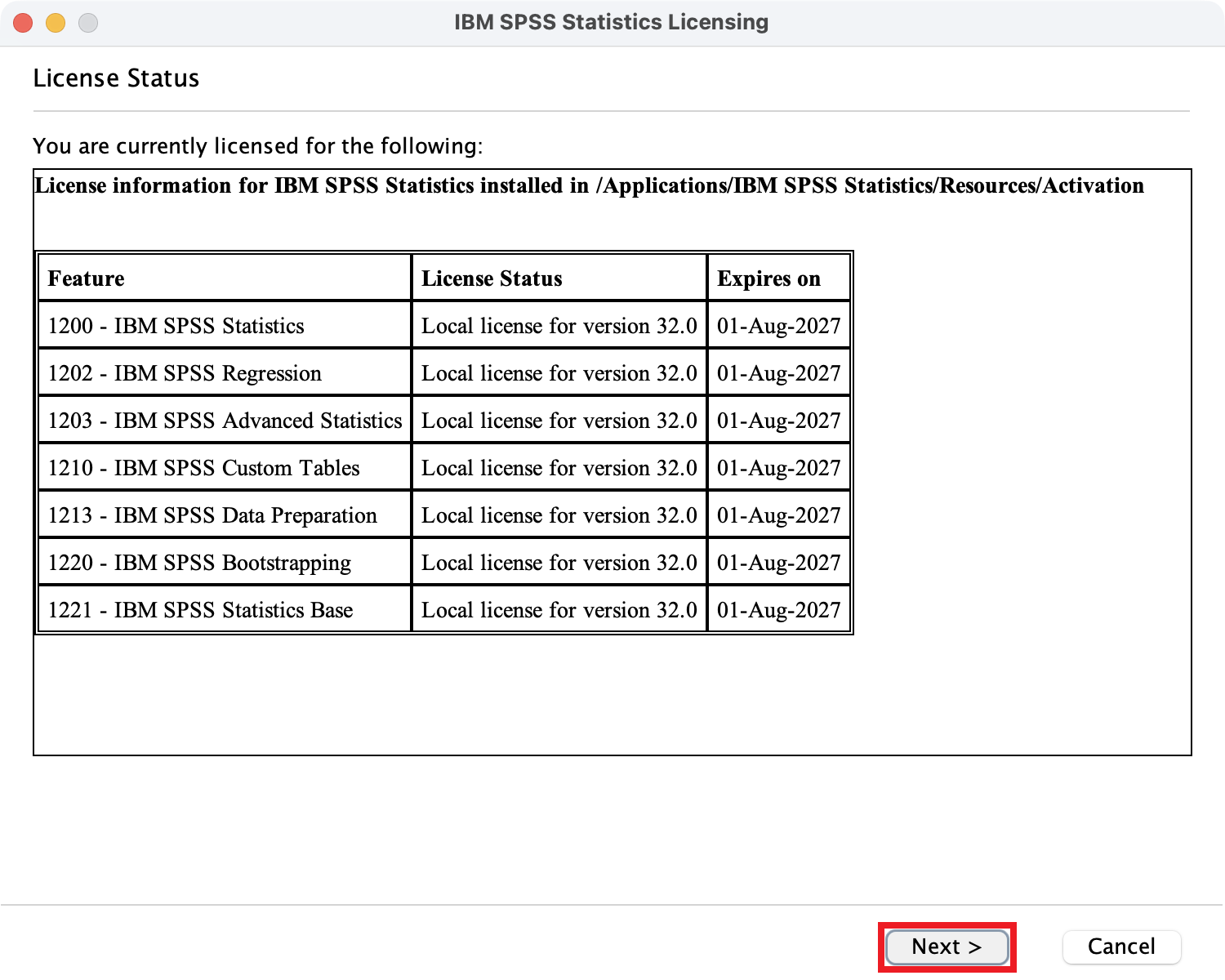Click the Next > button

click(x=947, y=947)
